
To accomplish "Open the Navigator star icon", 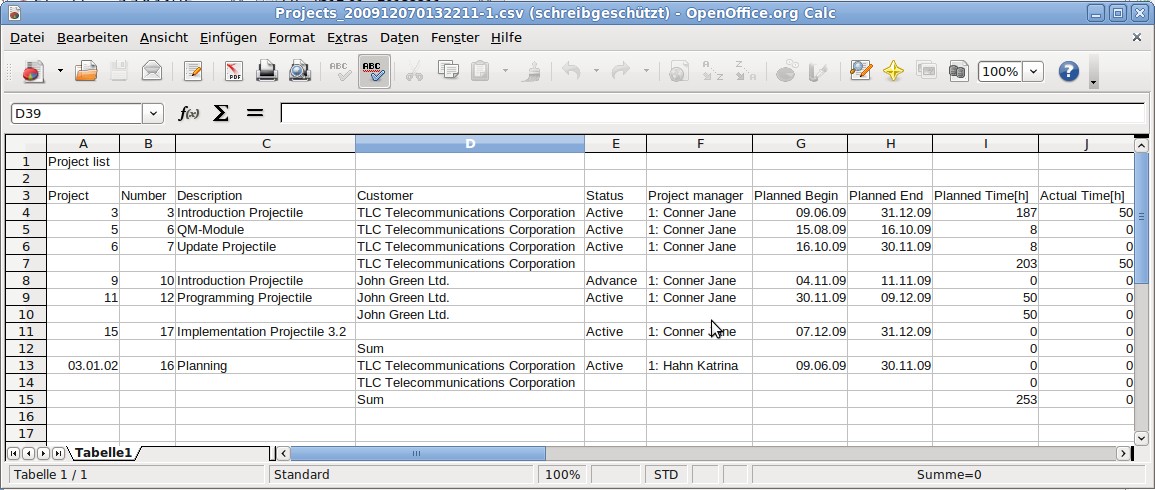I will coord(893,71).
